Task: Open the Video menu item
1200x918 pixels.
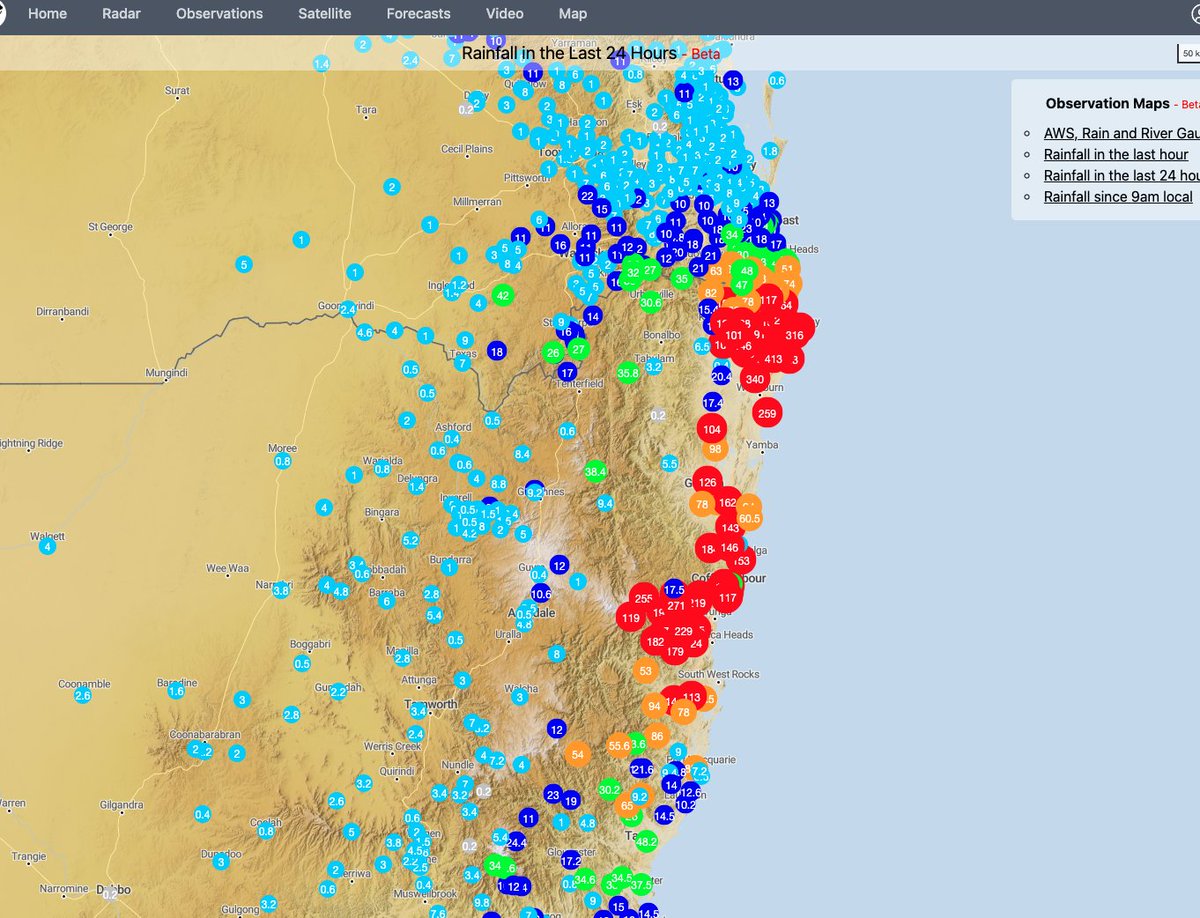Action: pyautogui.click(x=505, y=14)
